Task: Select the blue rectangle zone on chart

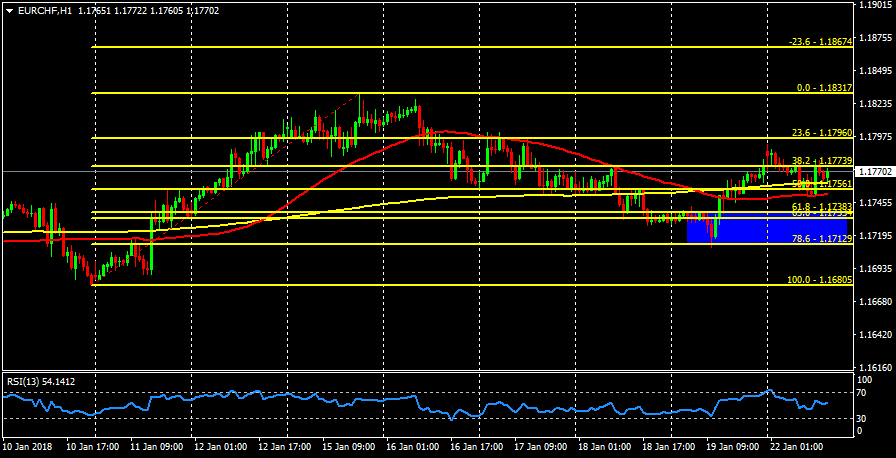Action: (766, 228)
